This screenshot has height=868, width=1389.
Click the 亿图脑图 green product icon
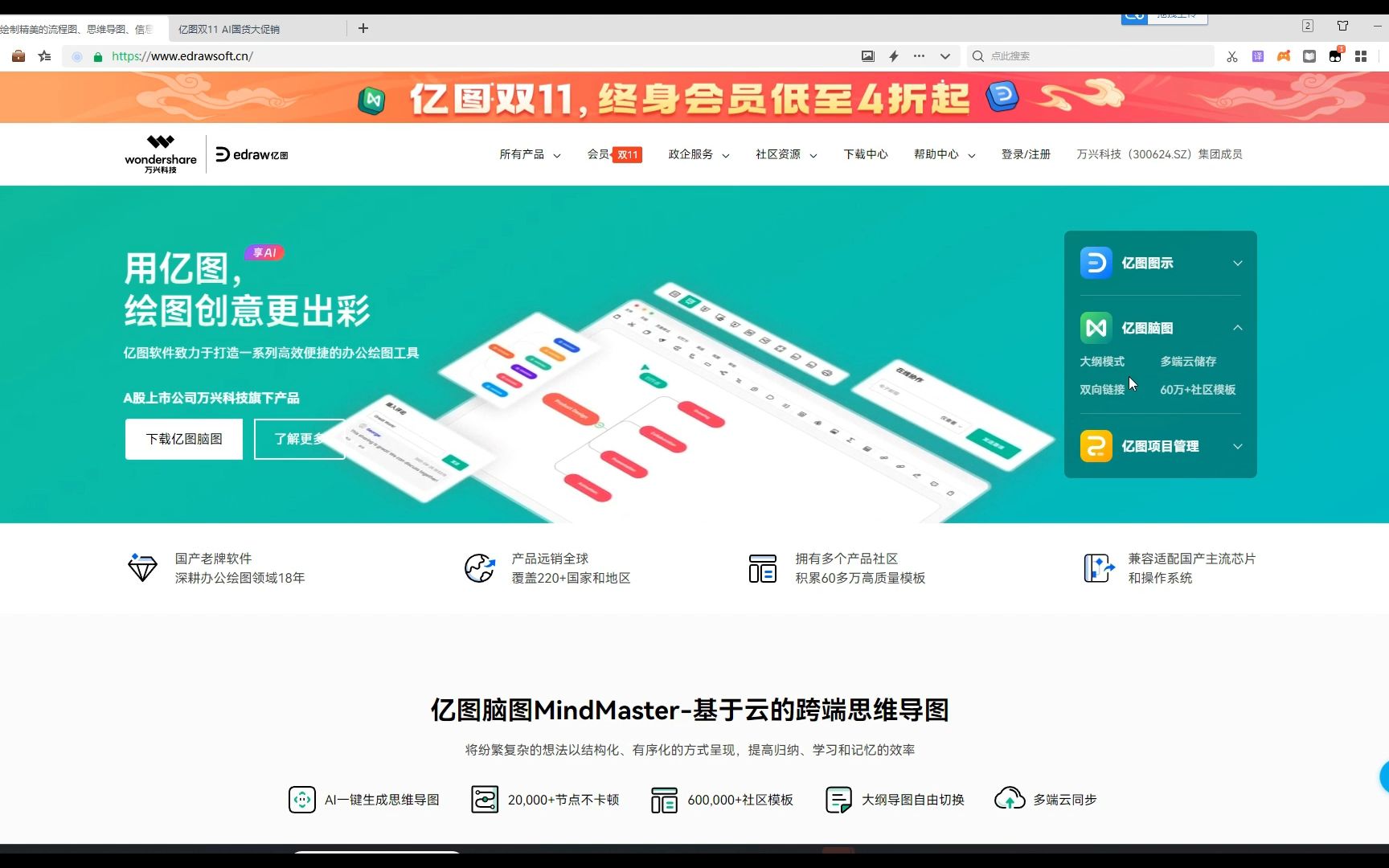1096,328
